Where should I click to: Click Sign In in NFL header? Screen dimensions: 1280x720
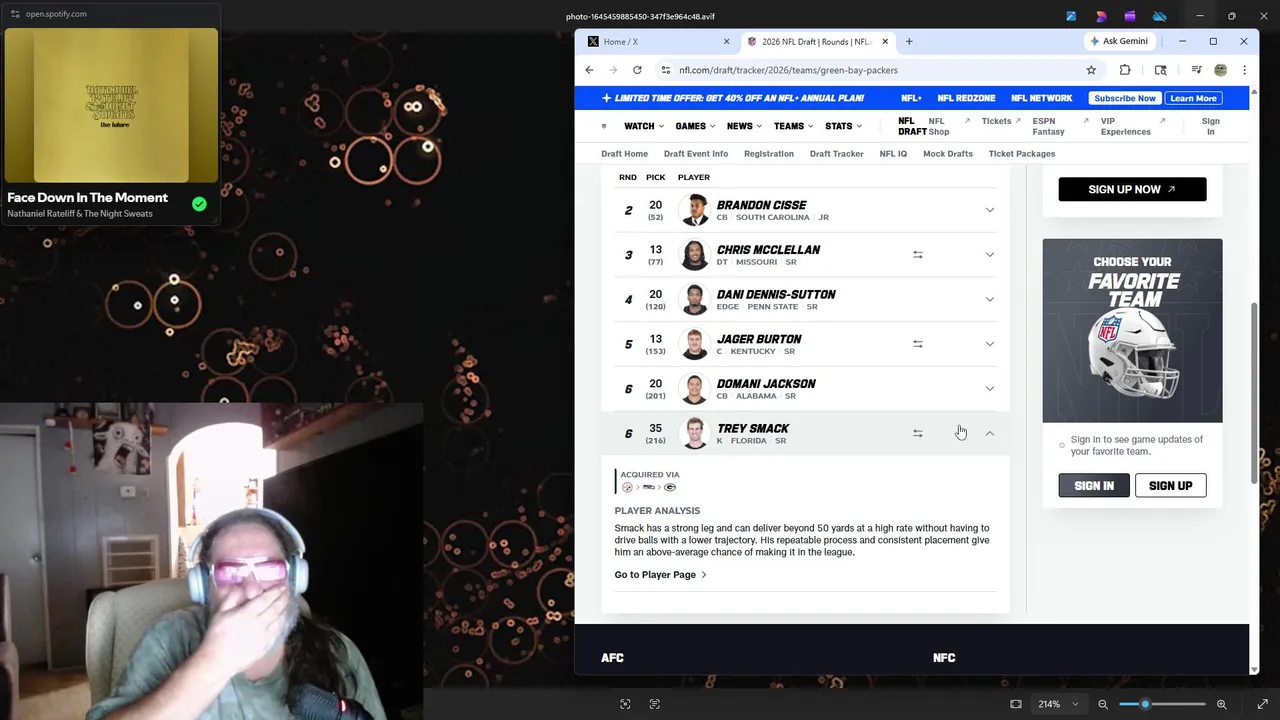1210,126
